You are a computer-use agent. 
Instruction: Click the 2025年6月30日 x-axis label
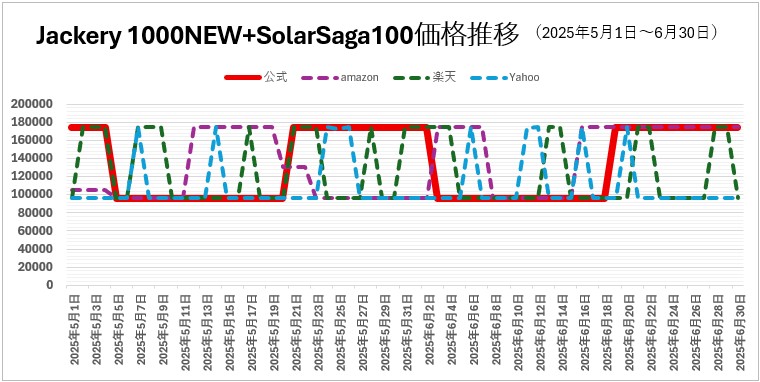(x=740, y=333)
